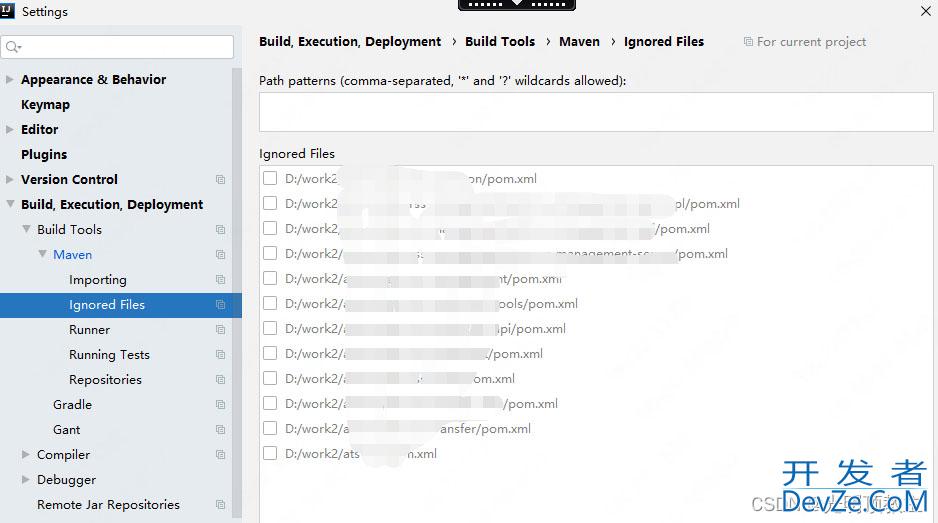Click the project-level icon beside Remote Jar Repositories
Image resolution: width=938 pixels, height=523 pixels.
coord(220,504)
